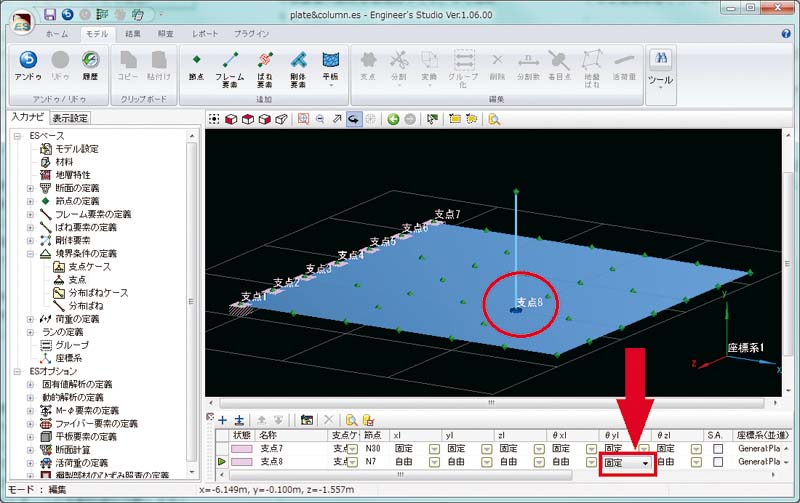Click the Engineer's Studio ES application button

pos(20,23)
